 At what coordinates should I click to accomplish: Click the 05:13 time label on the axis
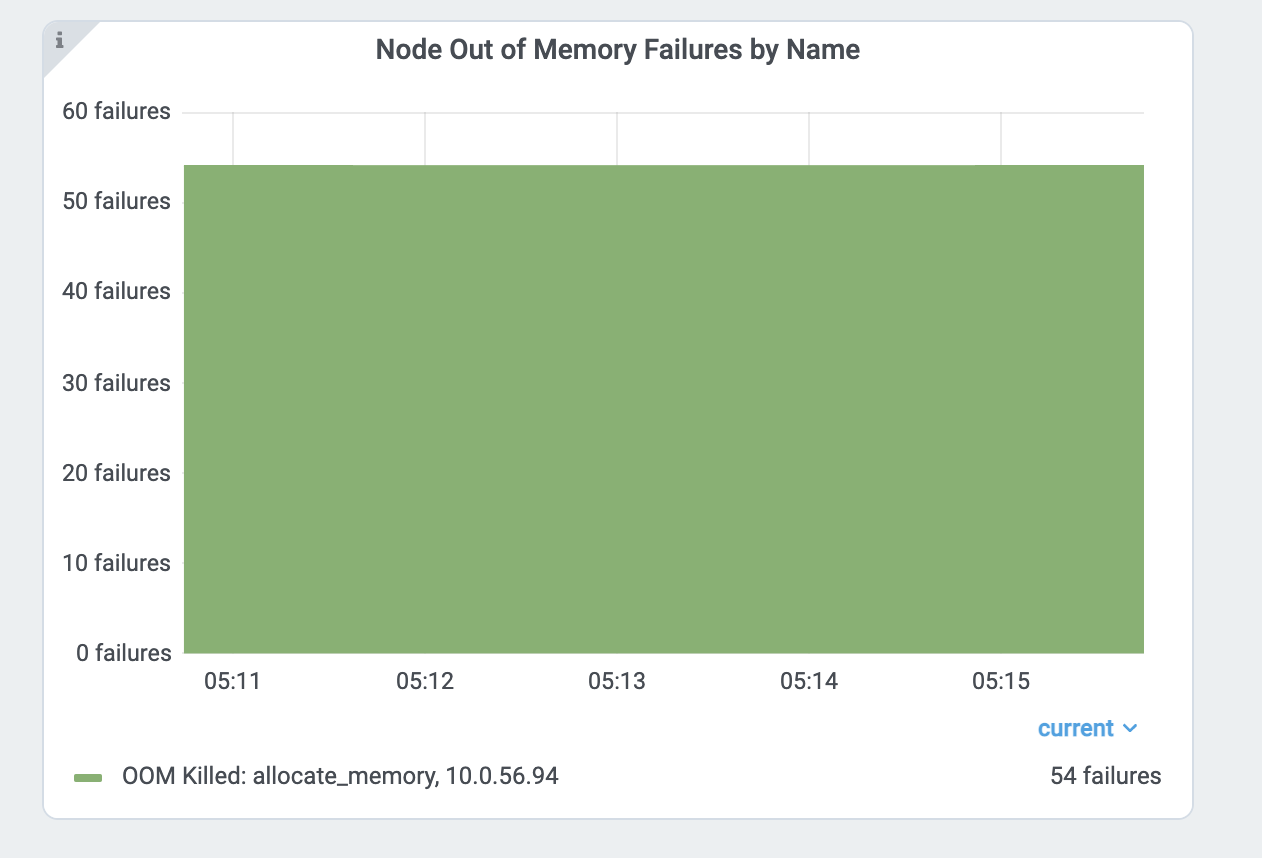617,681
